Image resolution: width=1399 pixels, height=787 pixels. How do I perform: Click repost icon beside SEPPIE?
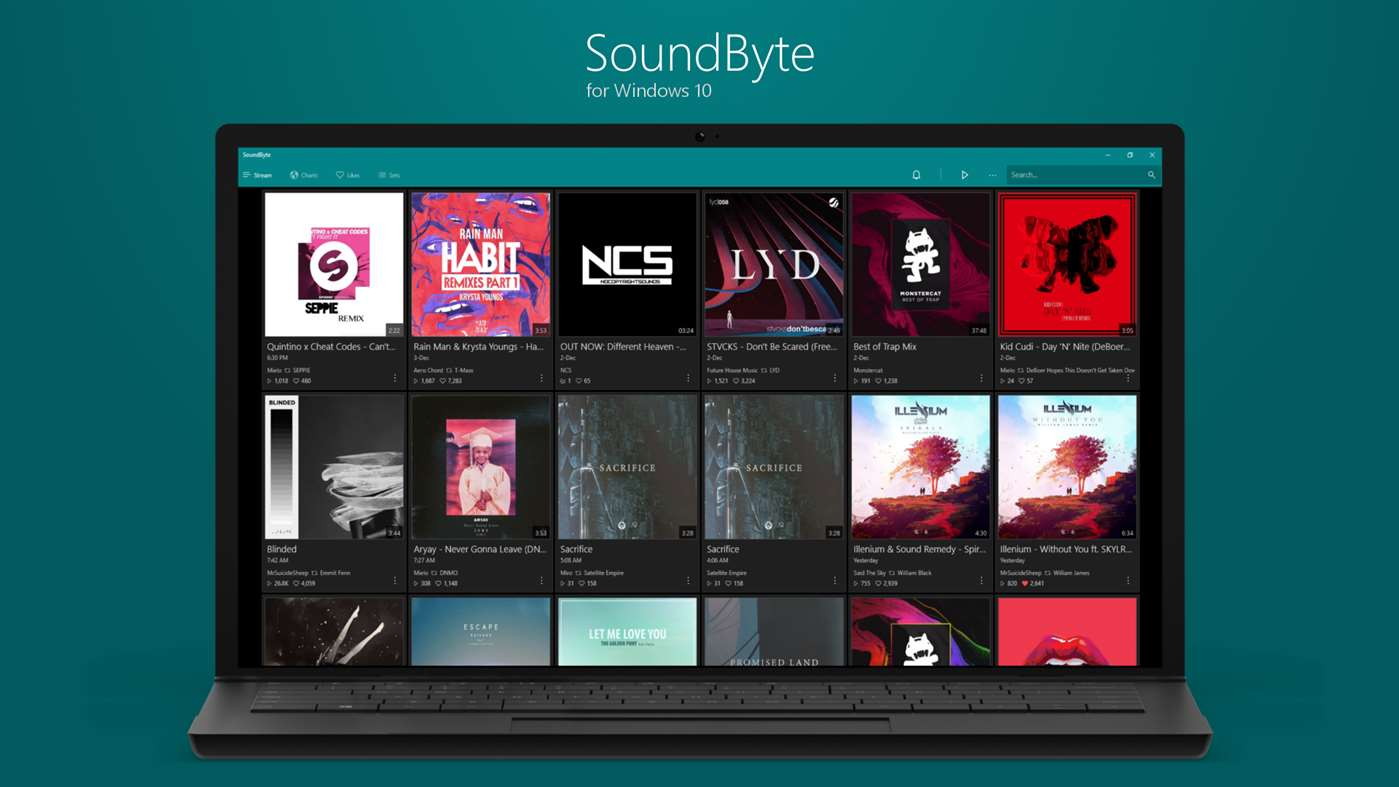[x=288, y=370]
